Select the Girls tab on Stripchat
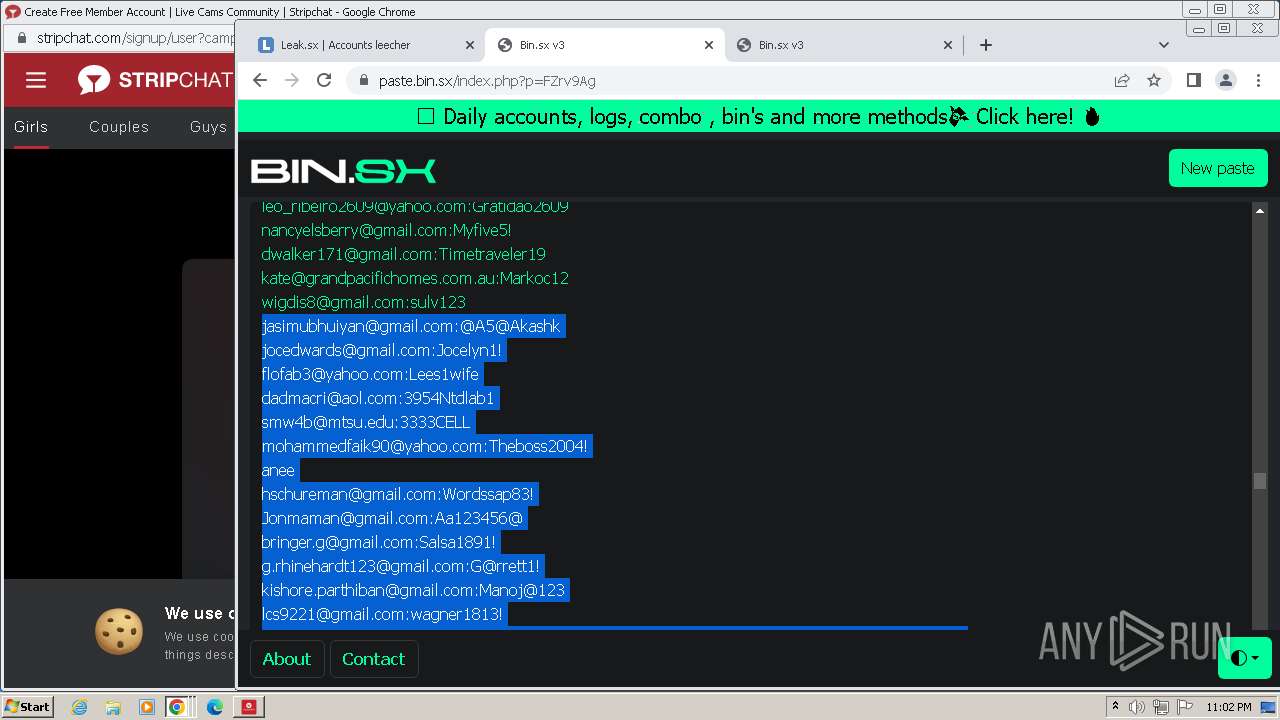Viewport: 1280px width, 720px height. click(x=31, y=127)
